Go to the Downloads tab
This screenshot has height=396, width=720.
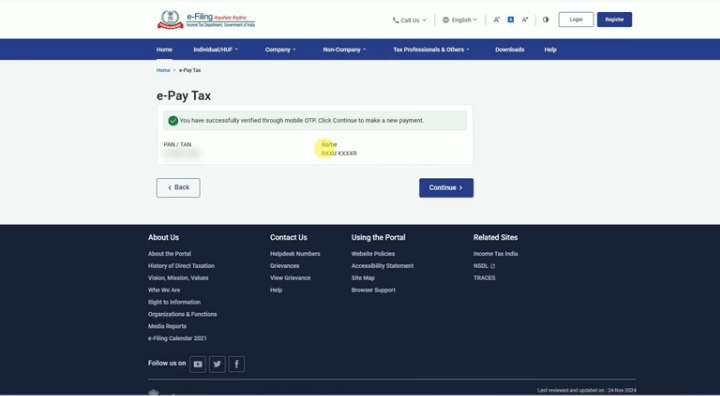pos(510,50)
